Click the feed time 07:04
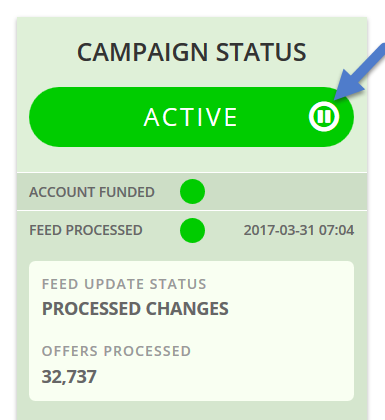The height and width of the screenshot is (420, 385). click(x=336, y=230)
